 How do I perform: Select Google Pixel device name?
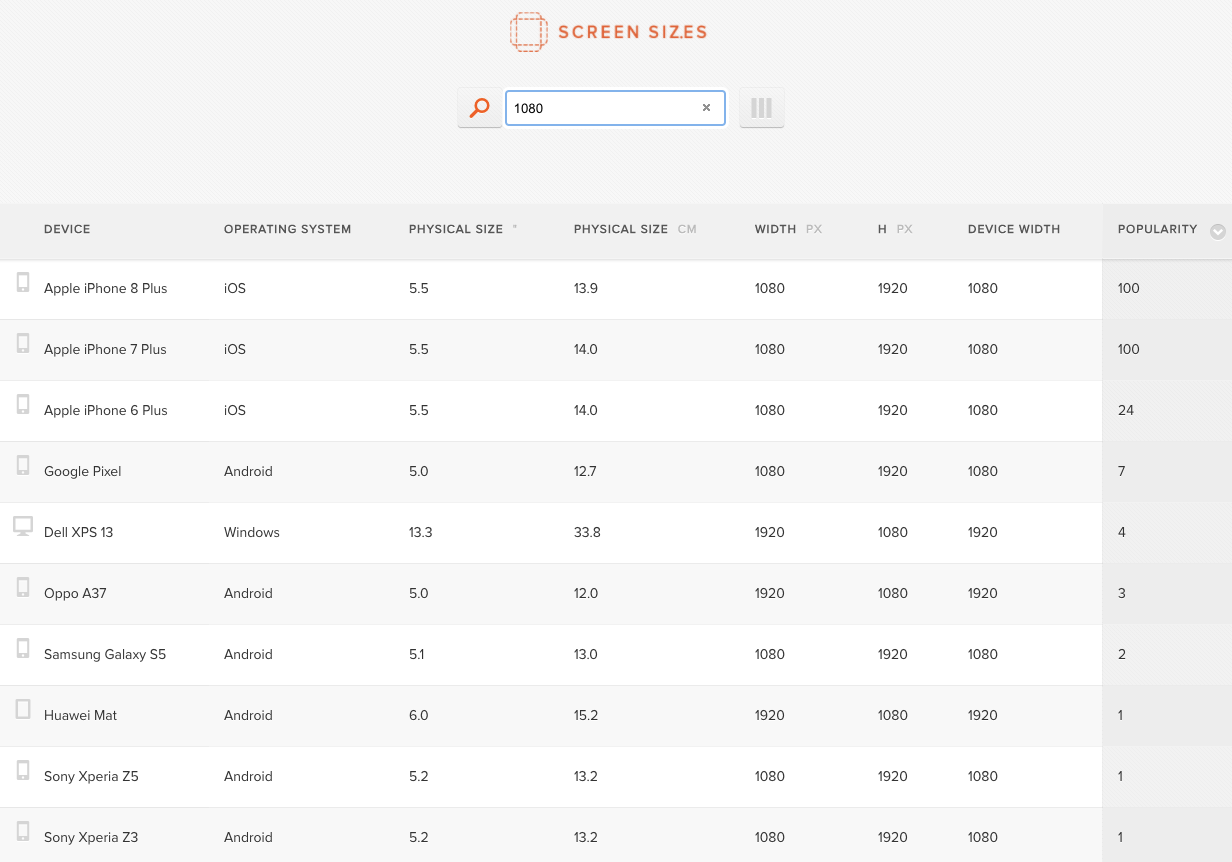82,471
